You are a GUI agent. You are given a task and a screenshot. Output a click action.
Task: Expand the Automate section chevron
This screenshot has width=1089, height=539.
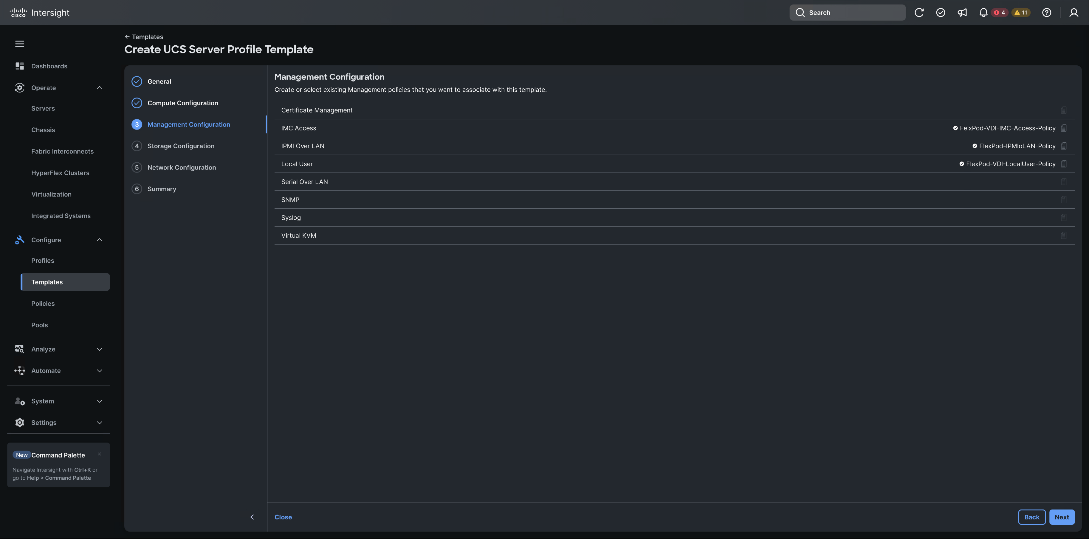(99, 371)
